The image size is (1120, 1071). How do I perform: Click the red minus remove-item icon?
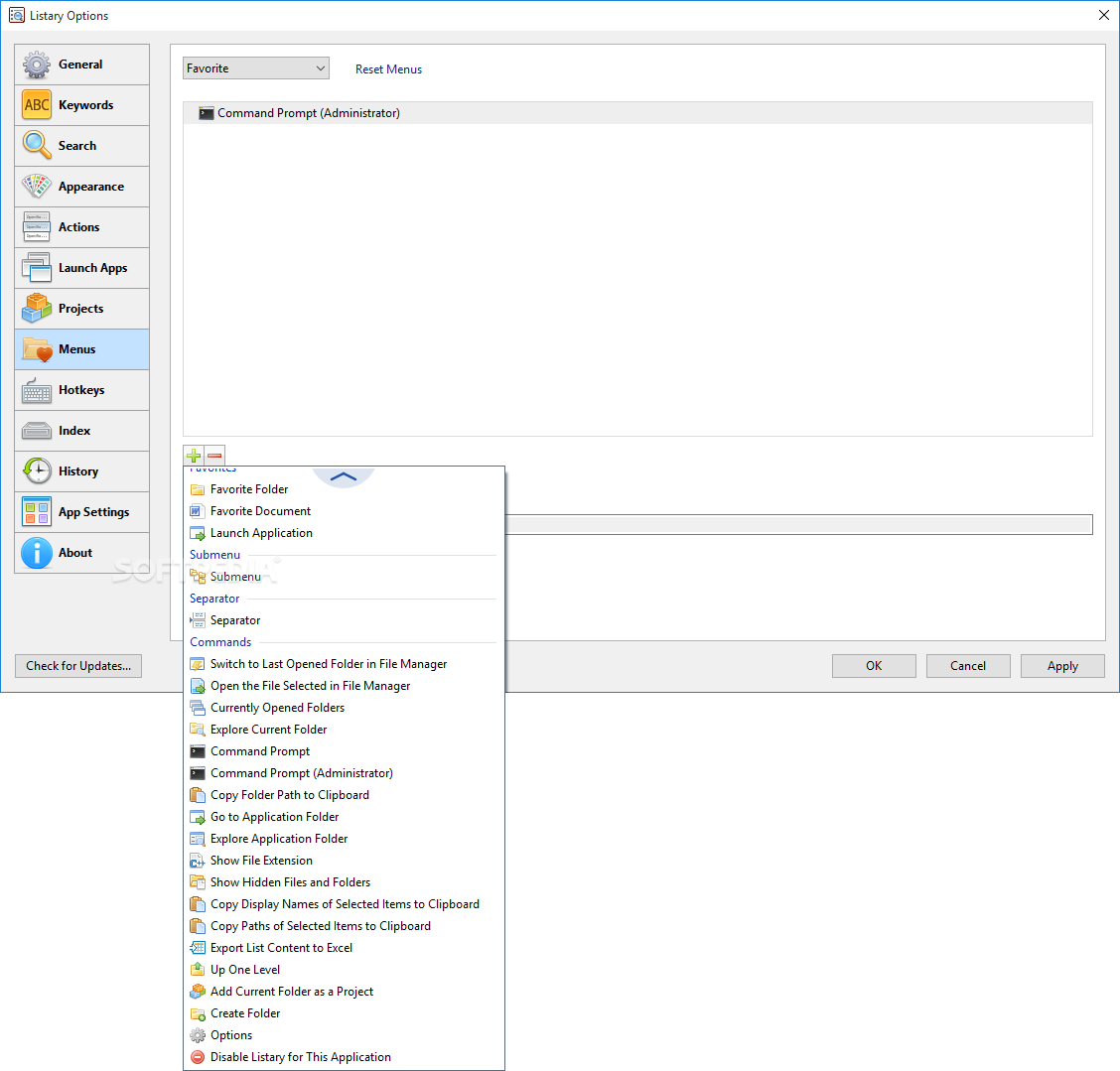tap(214, 456)
